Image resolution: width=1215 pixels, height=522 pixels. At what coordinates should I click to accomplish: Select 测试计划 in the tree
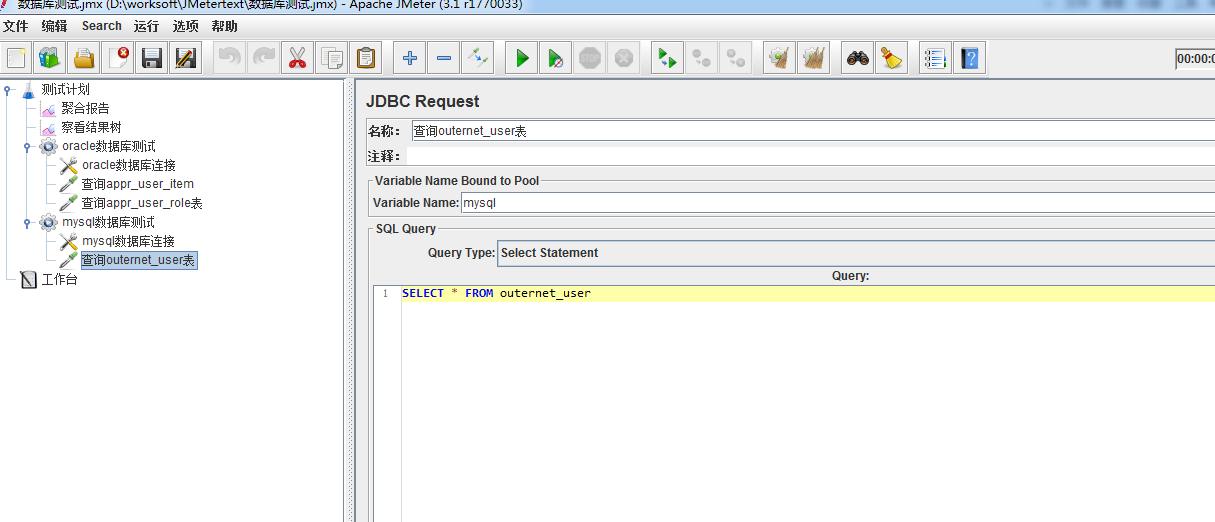point(65,89)
